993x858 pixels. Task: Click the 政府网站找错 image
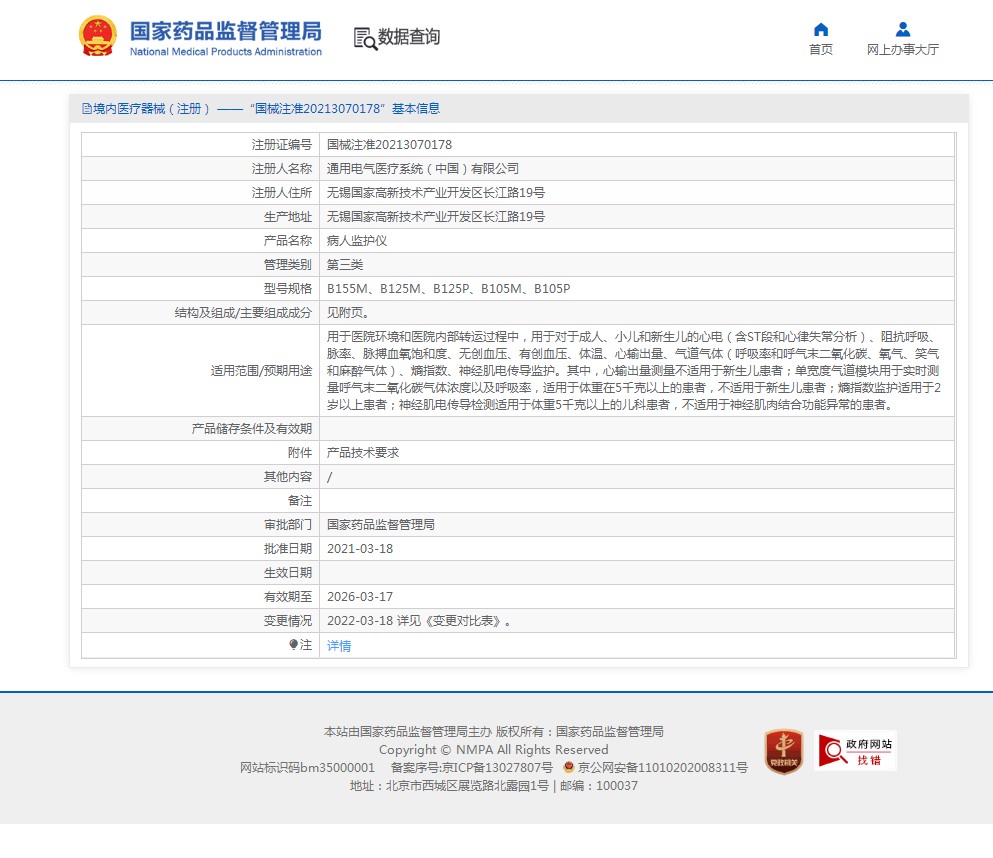[x=856, y=751]
